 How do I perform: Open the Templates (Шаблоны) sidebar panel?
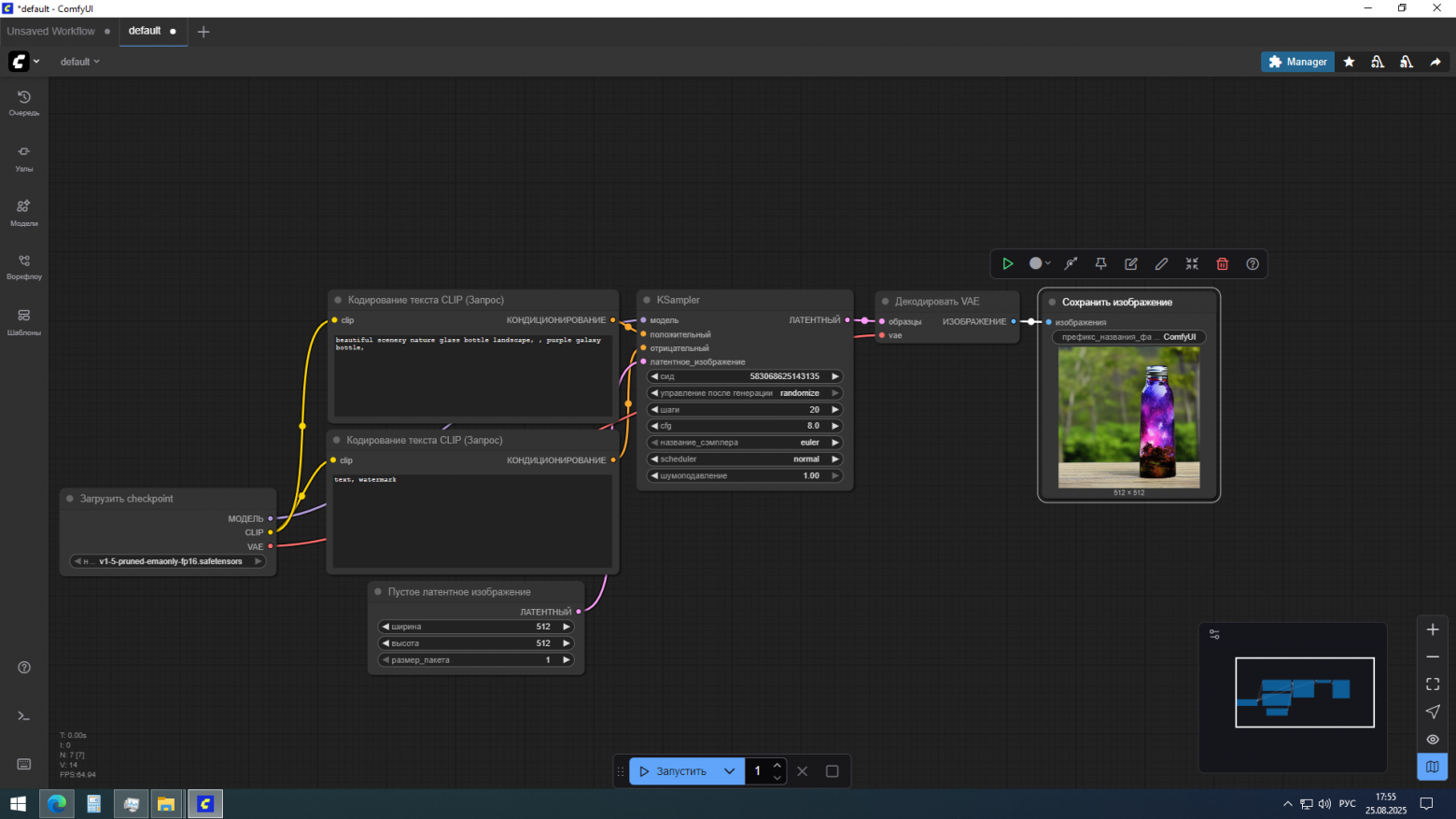[24, 321]
